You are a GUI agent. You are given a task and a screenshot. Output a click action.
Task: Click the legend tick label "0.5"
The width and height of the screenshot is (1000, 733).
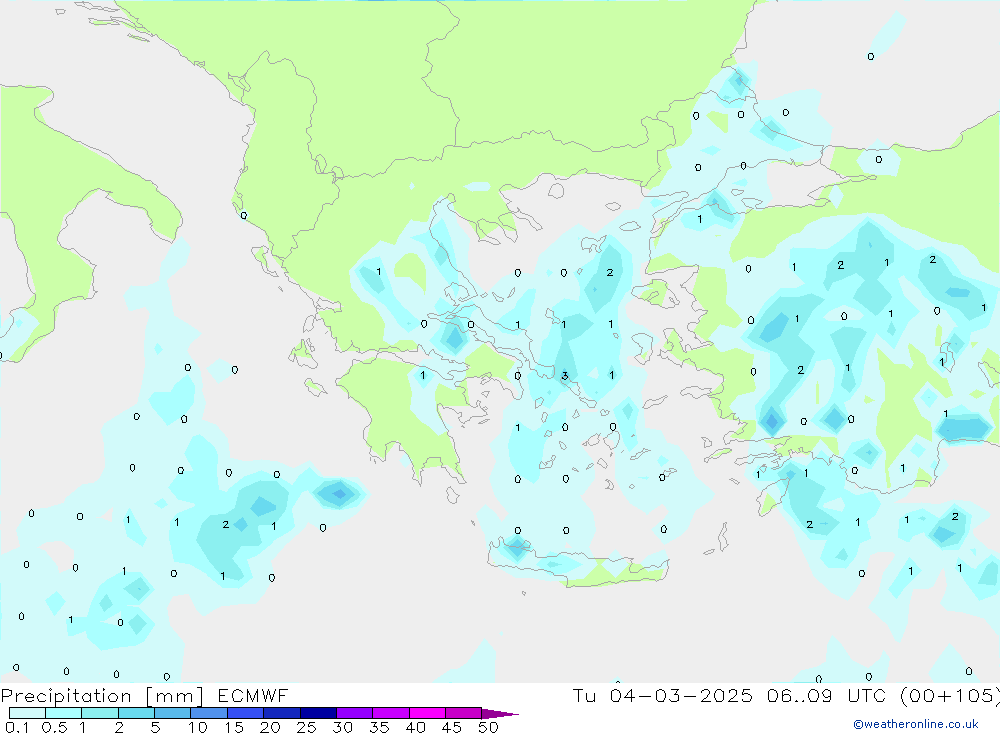54,727
